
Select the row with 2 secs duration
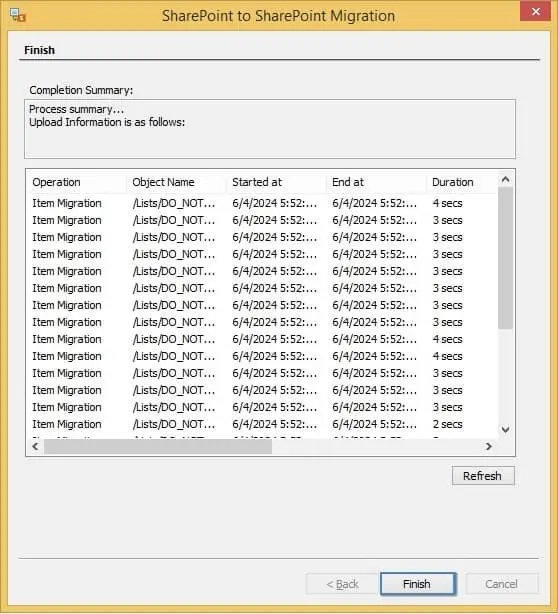(263, 424)
